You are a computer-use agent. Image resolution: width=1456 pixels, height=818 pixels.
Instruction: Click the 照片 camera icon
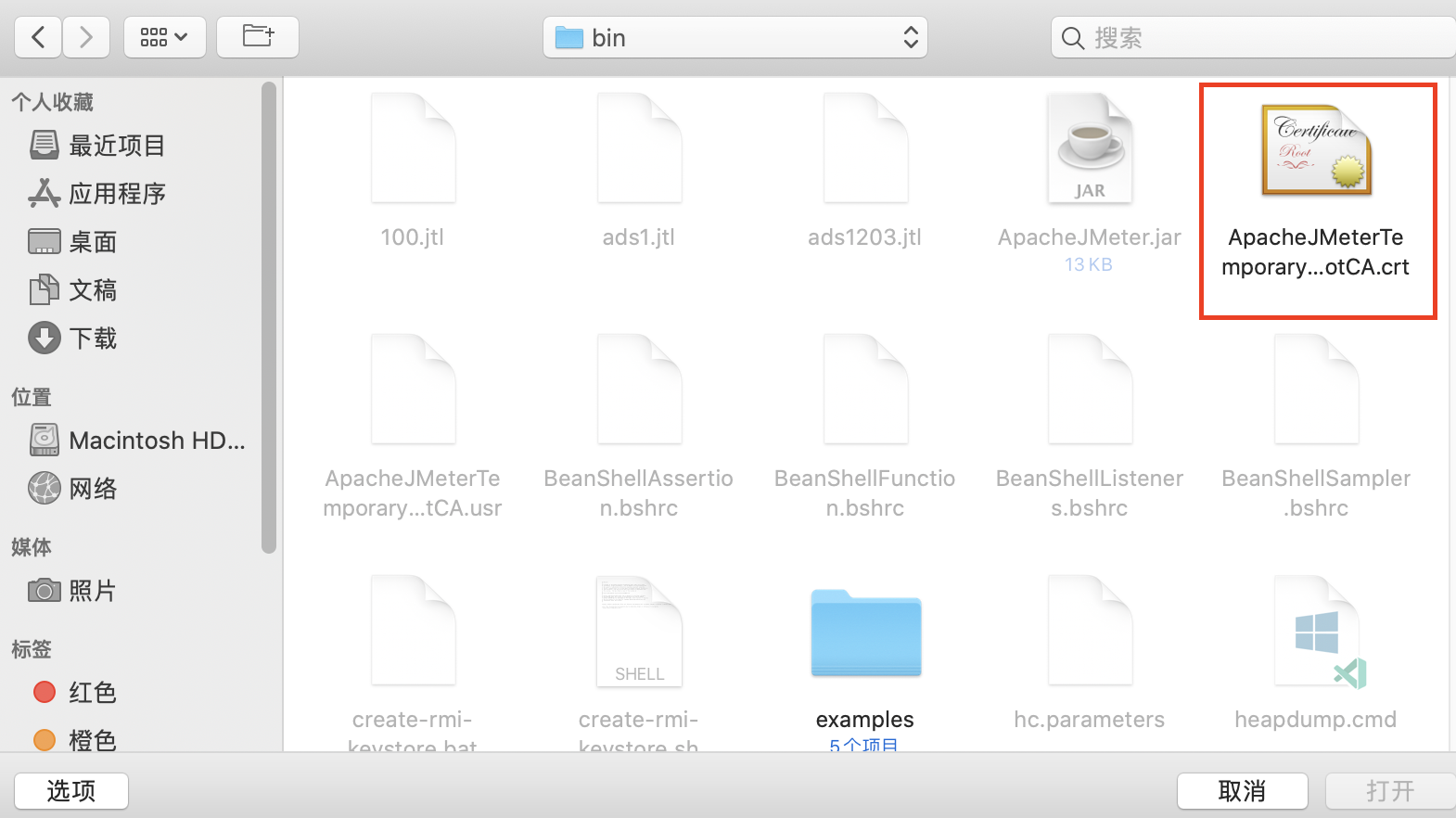(x=45, y=590)
